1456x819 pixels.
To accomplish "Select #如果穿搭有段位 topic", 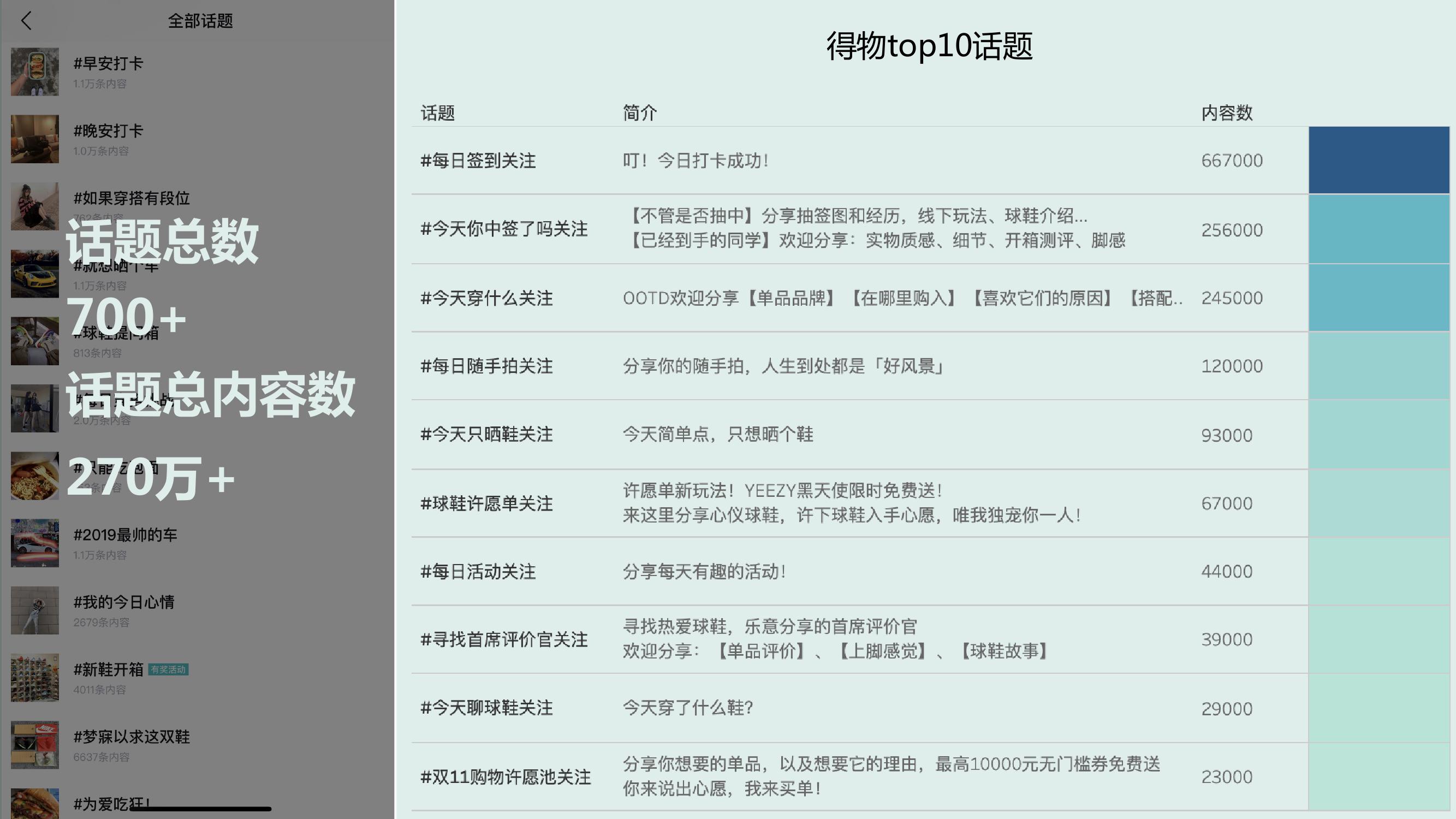I will [x=131, y=198].
